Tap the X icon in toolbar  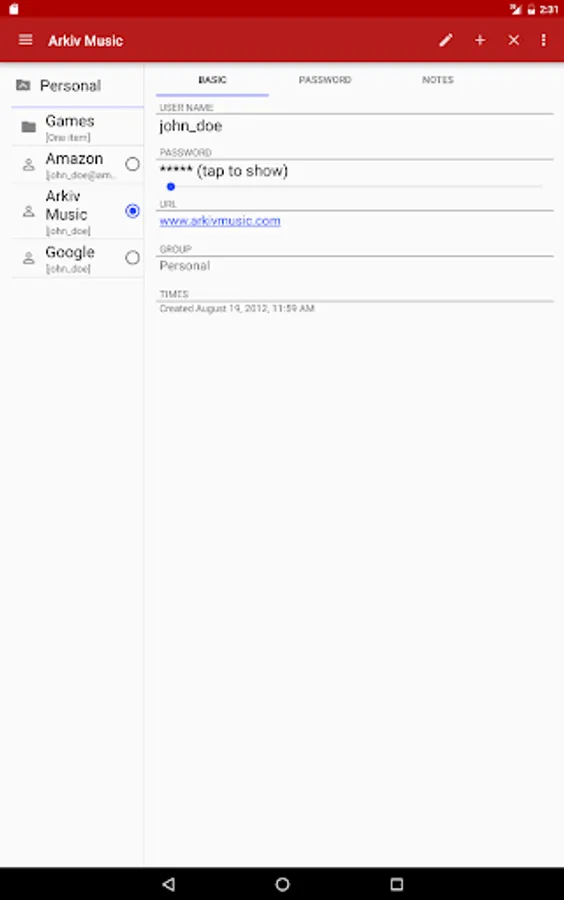[514, 40]
